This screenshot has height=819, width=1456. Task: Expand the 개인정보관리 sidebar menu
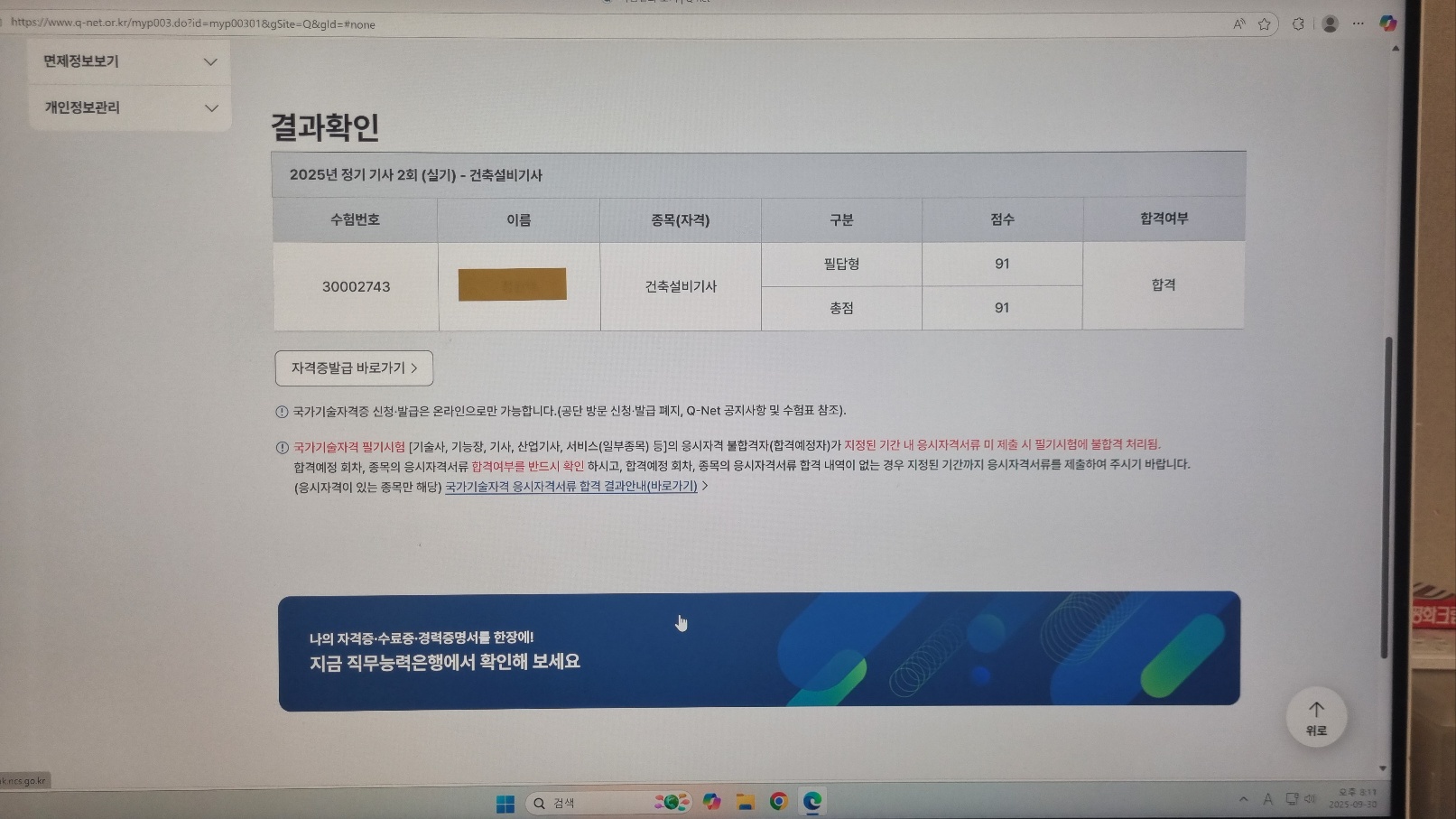[128, 107]
